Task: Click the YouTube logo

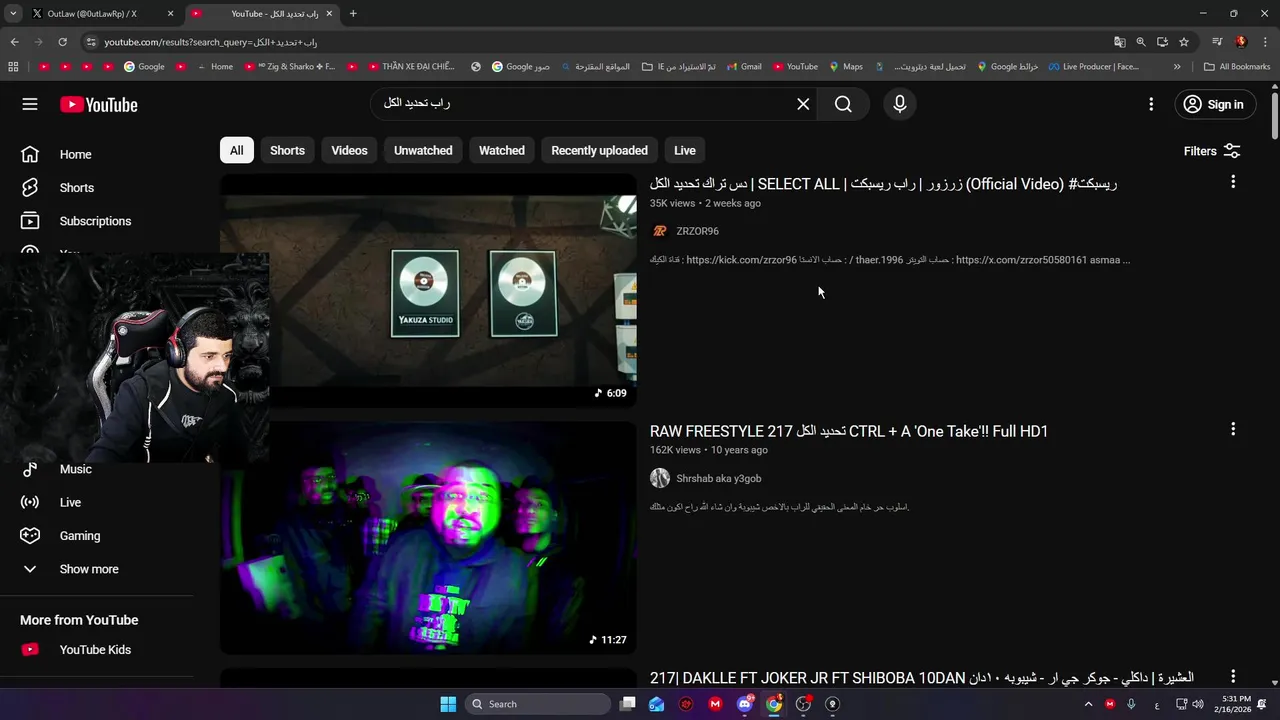Action: click(98, 104)
